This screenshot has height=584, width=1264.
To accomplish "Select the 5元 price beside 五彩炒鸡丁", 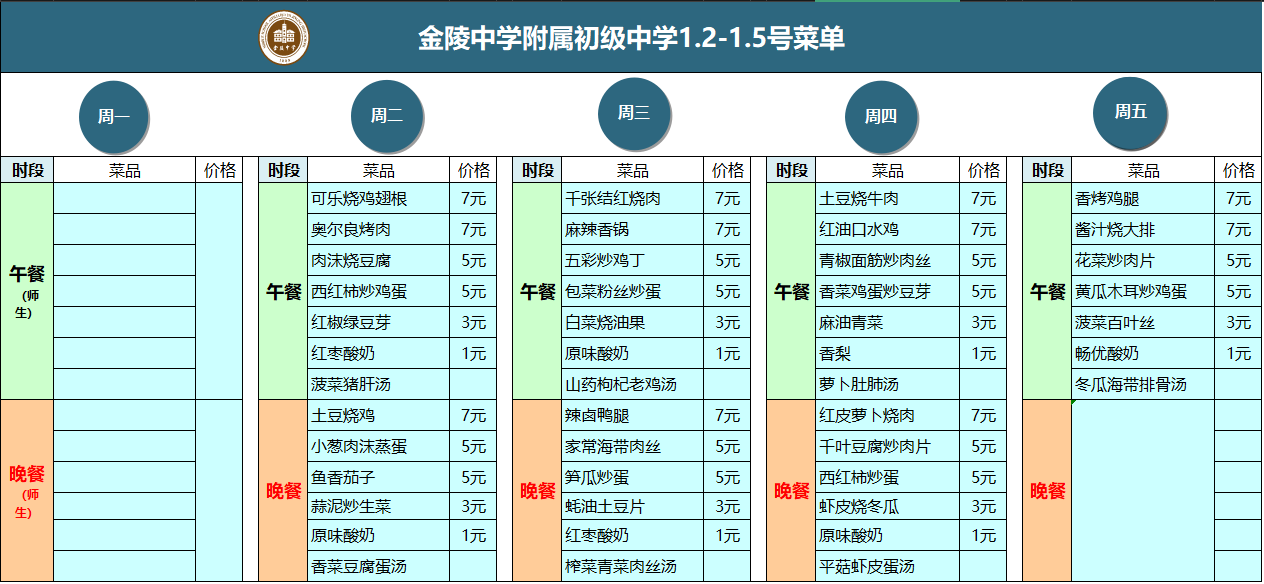I will coord(727,260).
